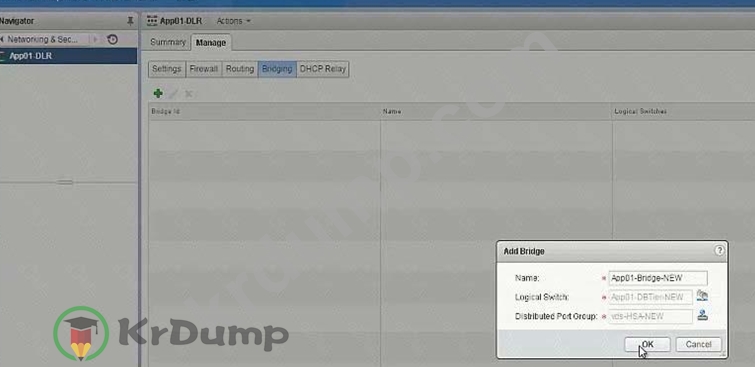Click the bridge Name input field
The width and height of the screenshot is (755, 367).
[658, 278]
